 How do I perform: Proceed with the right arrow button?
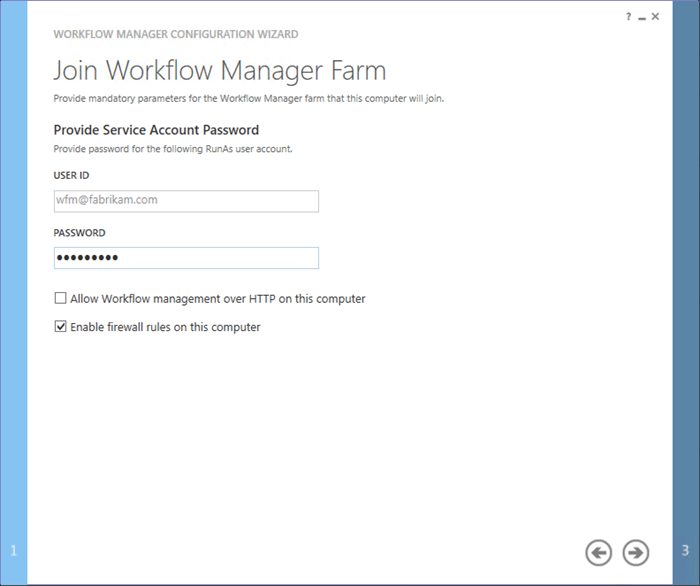635,552
